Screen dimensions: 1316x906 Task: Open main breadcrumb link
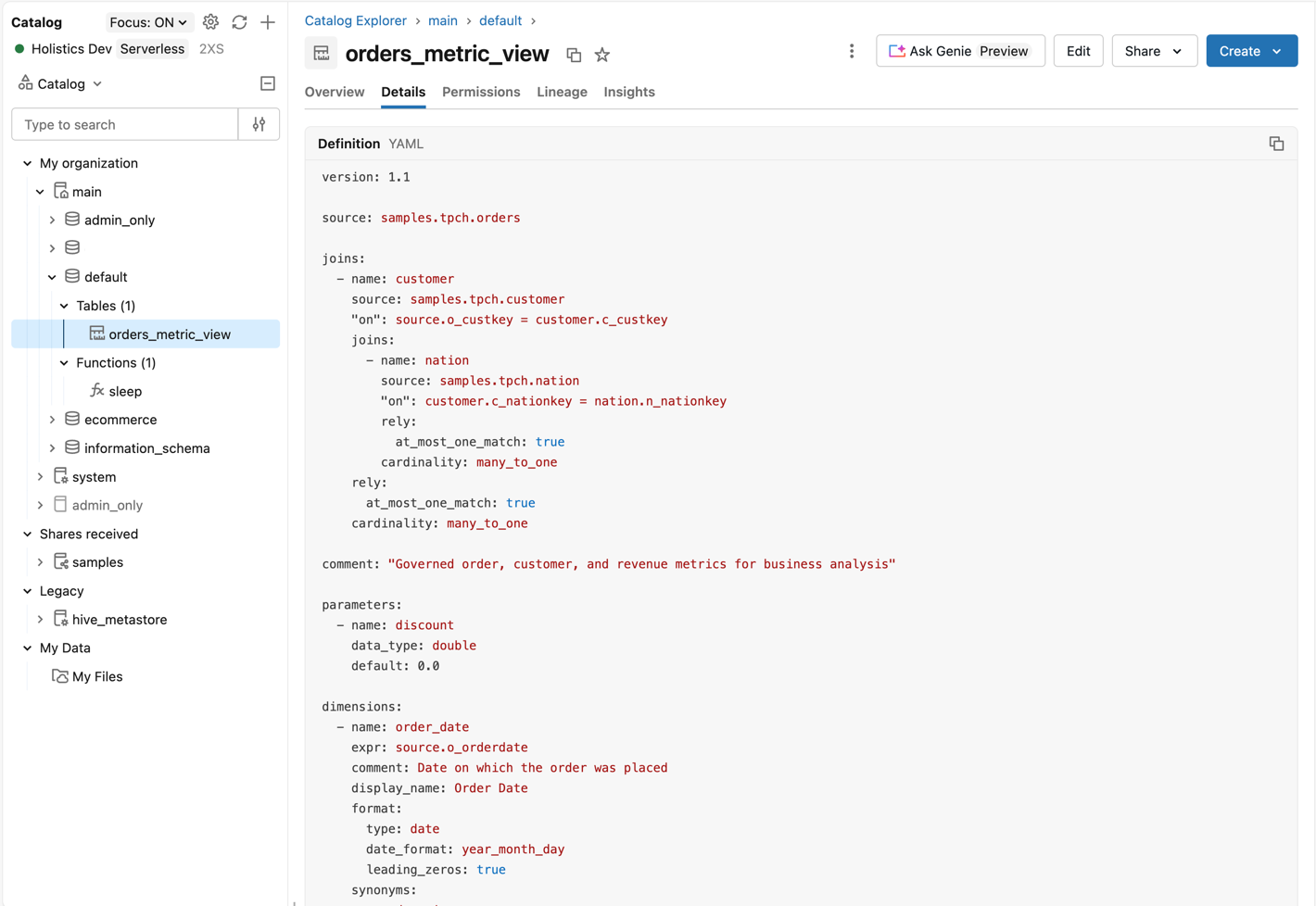[x=443, y=20]
